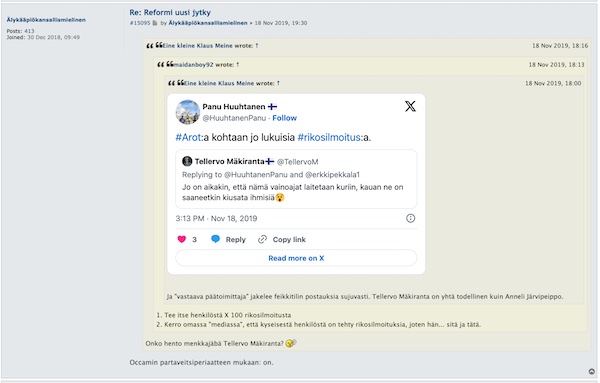The image size is (600, 383).
Task: Click the post icon next to #15095
Action: 155,23
